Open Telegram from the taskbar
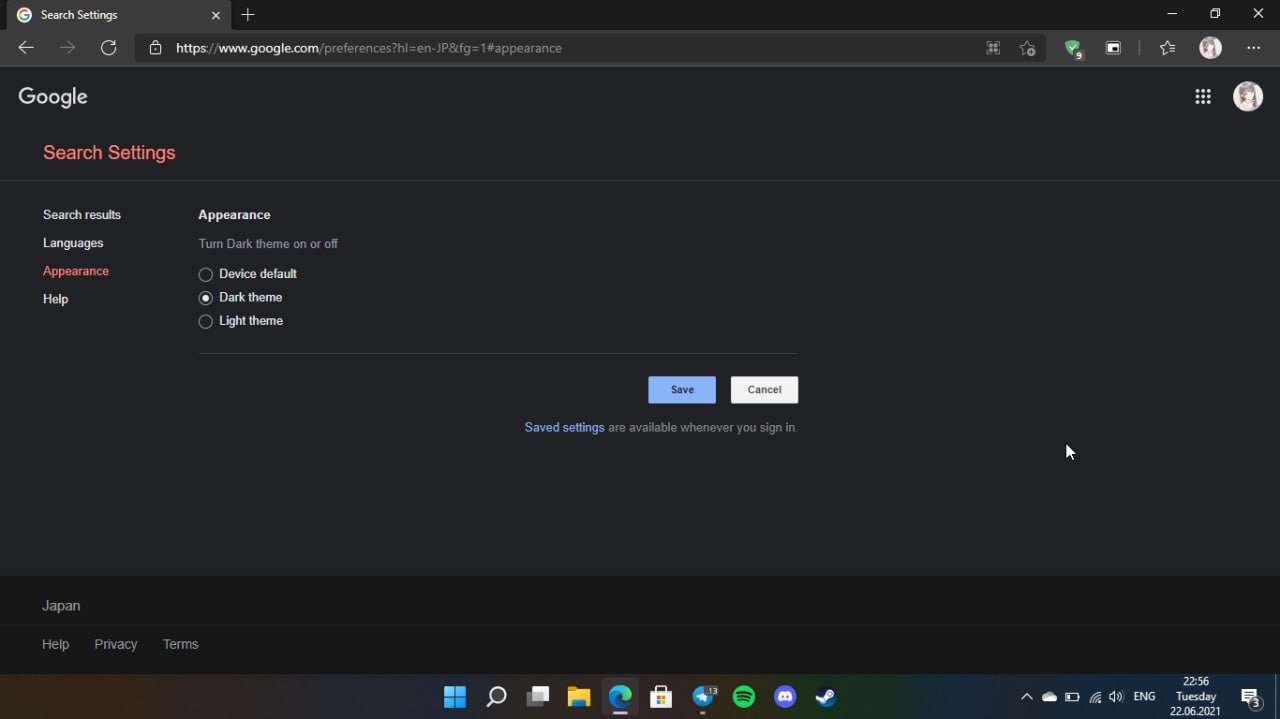Screen dimensions: 1280x719 (703, 696)
